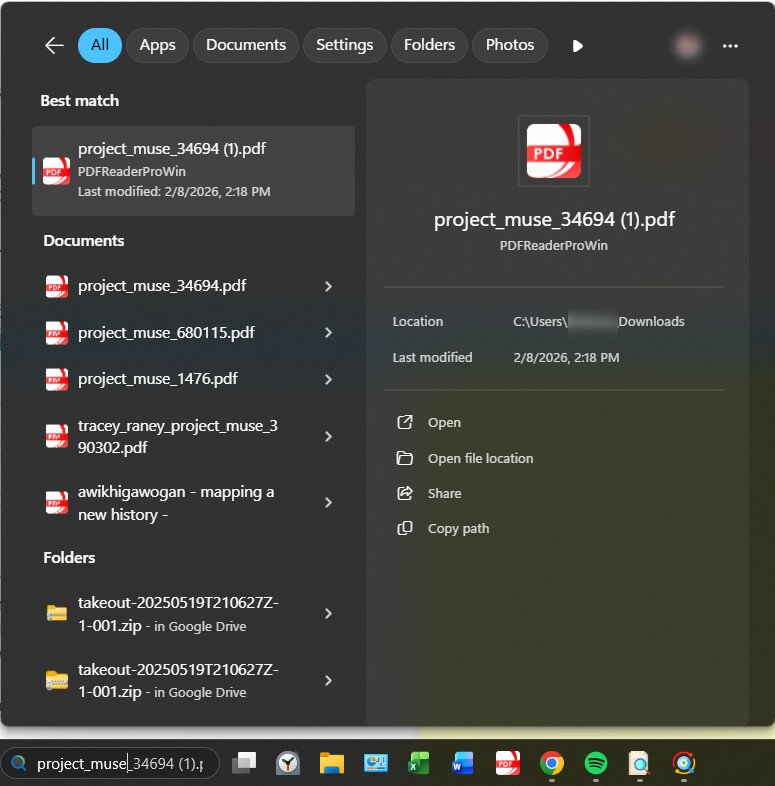The height and width of the screenshot is (786, 775).
Task: Click the back arrow in search panel
Action: click(54, 45)
